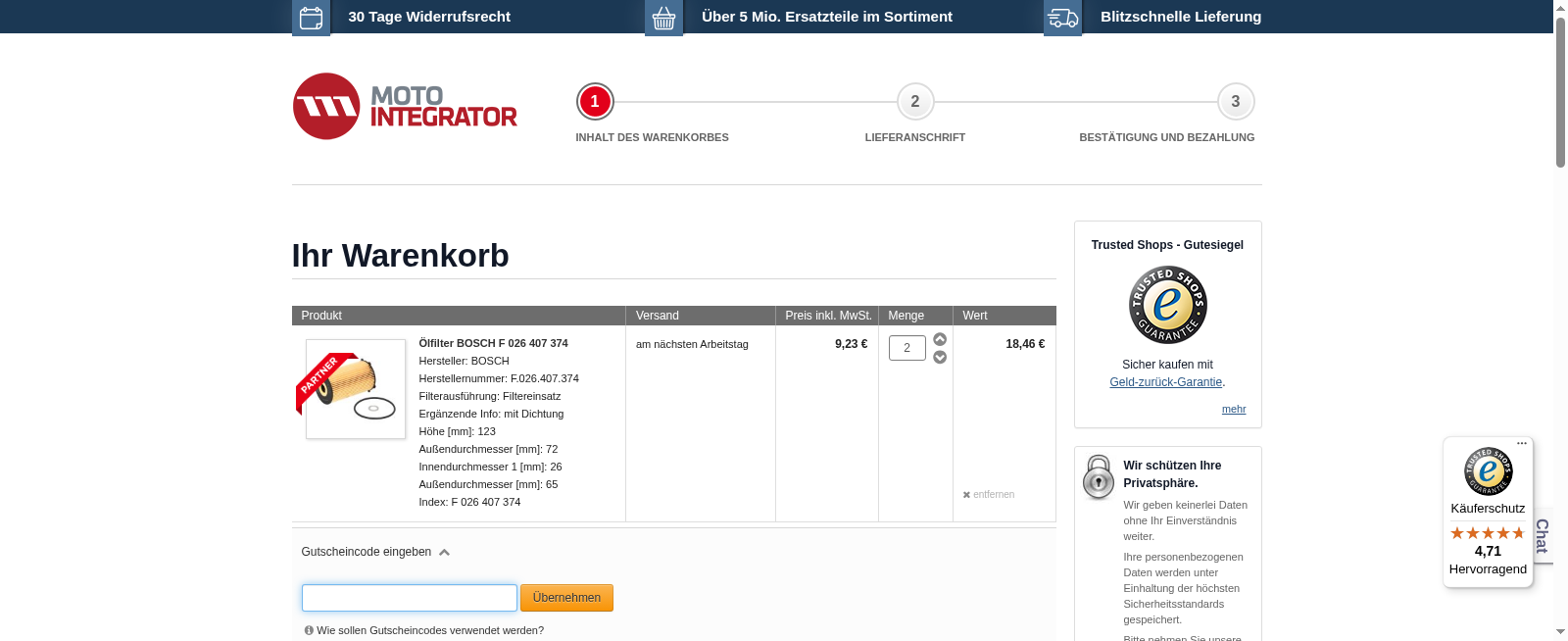Viewport: 1568px width, 641px height.
Task: Click the scrollbar up arrow
Action: (1560, 7)
